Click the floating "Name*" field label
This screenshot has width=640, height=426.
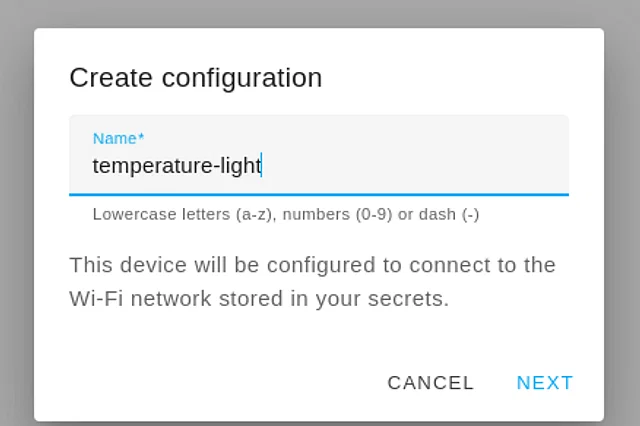(118, 139)
